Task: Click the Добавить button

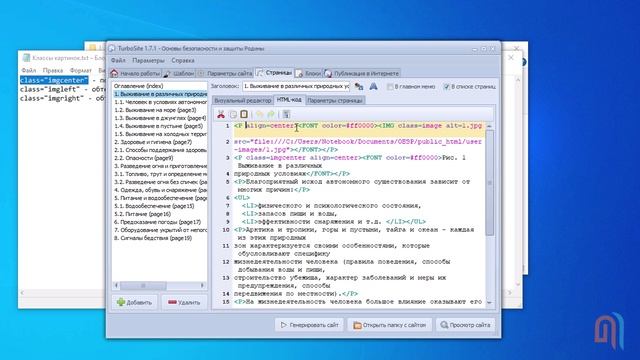Action: tap(134, 302)
